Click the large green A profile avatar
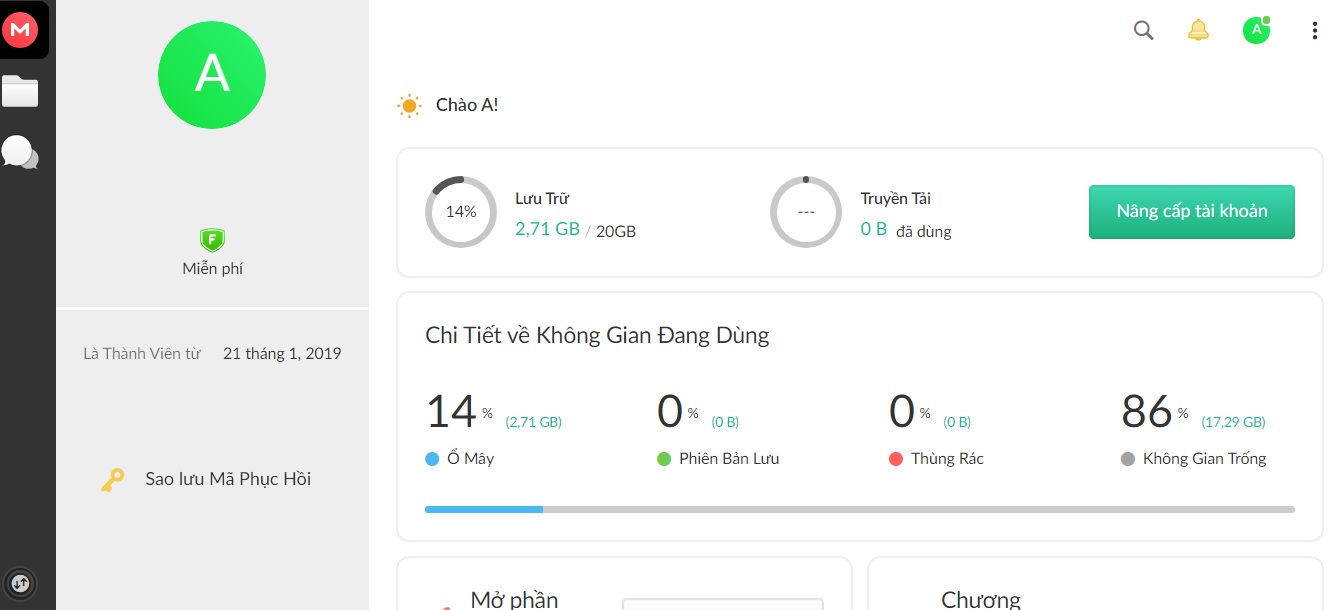 (x=212, y=75)
